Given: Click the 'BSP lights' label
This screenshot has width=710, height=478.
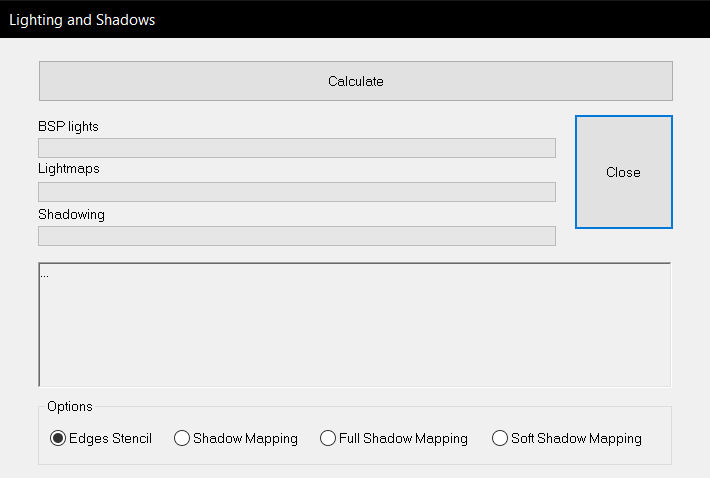Looking at the screenshot, I should tap(68, 126).
